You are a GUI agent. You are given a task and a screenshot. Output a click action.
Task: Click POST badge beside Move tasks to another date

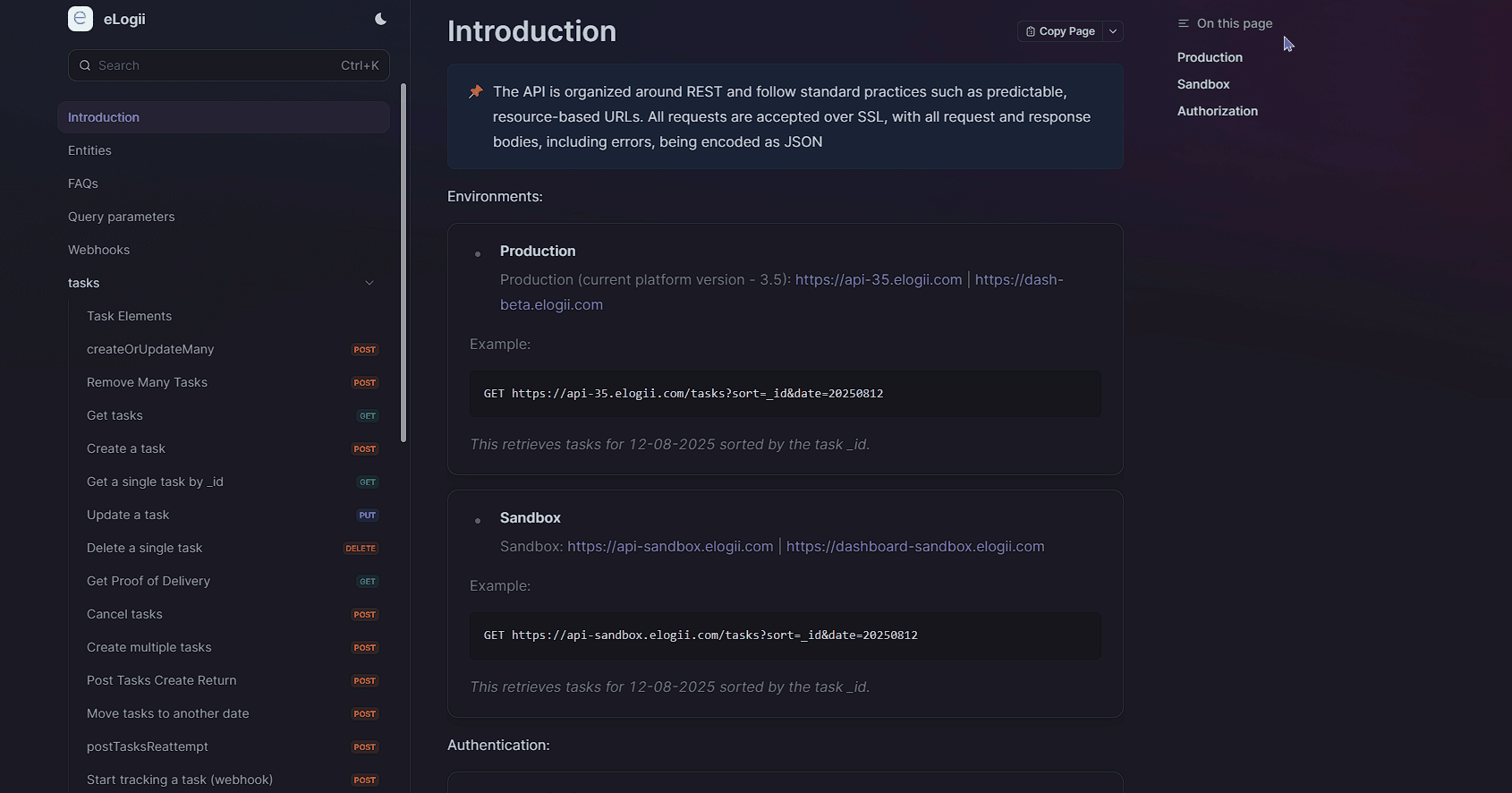pyautogui.click(x=364, y=714)
